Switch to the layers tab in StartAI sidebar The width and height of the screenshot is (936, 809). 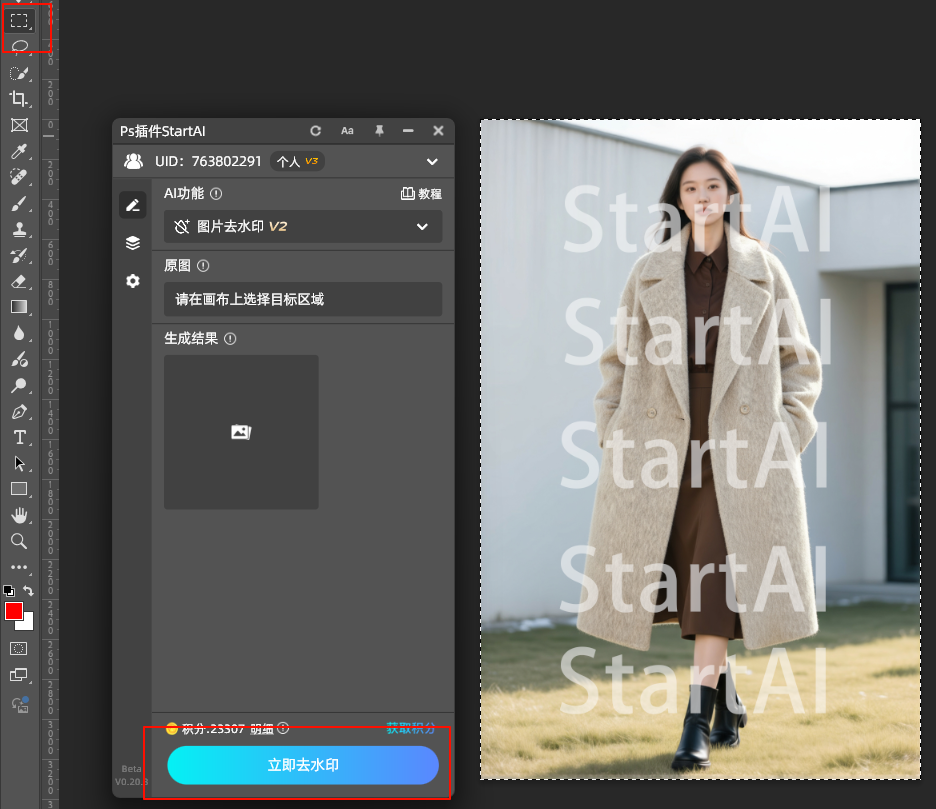tap(133, 243)
